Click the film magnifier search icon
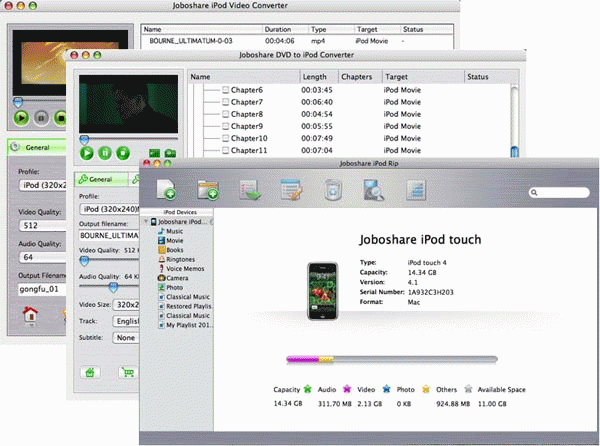The image size is (600, 446). click(x=373, y=190)
